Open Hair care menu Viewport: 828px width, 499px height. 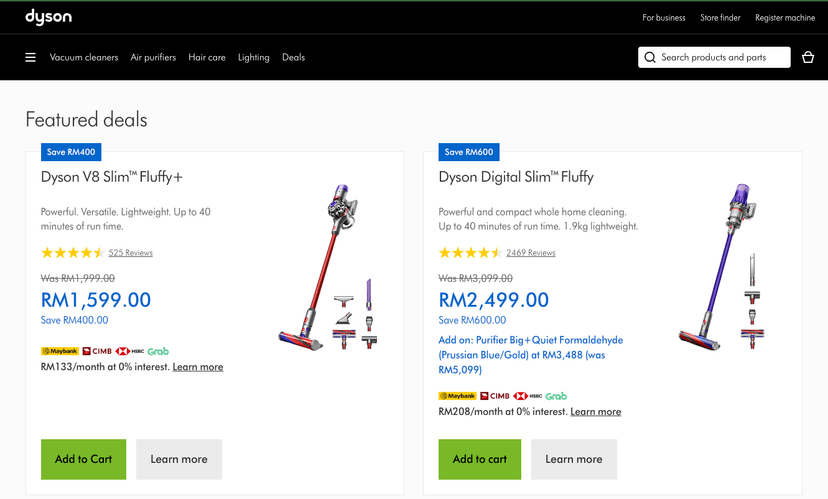click(x=207, y=57)
